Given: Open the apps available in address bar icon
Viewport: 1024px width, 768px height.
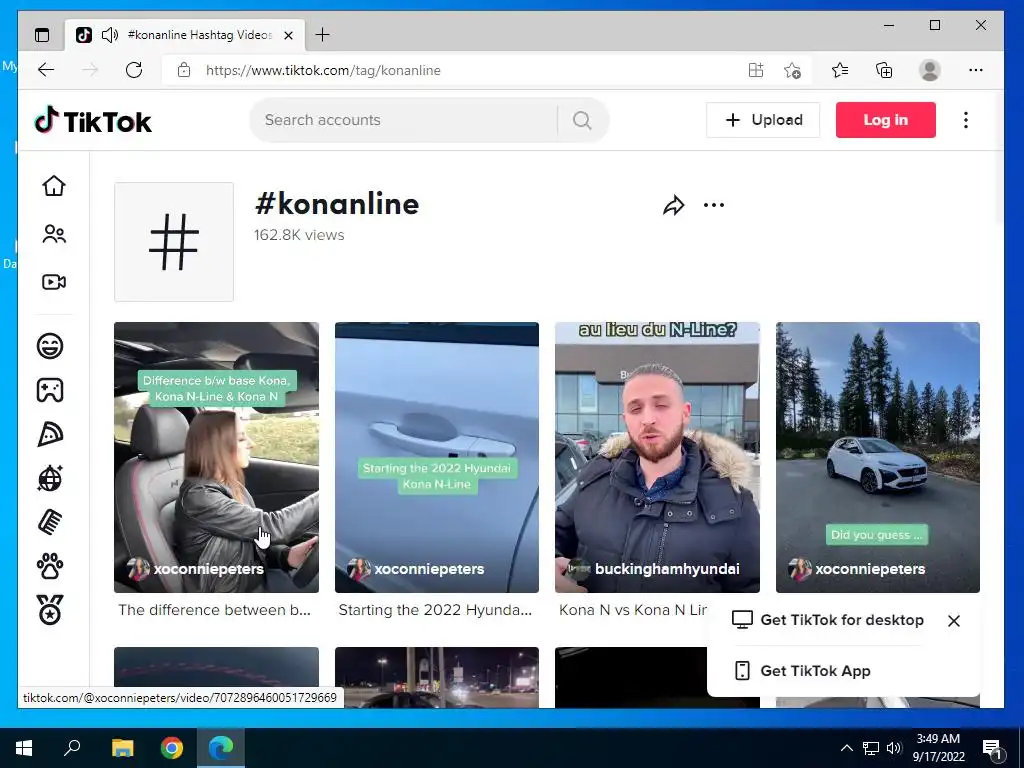Looking at the screenshot, I should pos(756,70).
